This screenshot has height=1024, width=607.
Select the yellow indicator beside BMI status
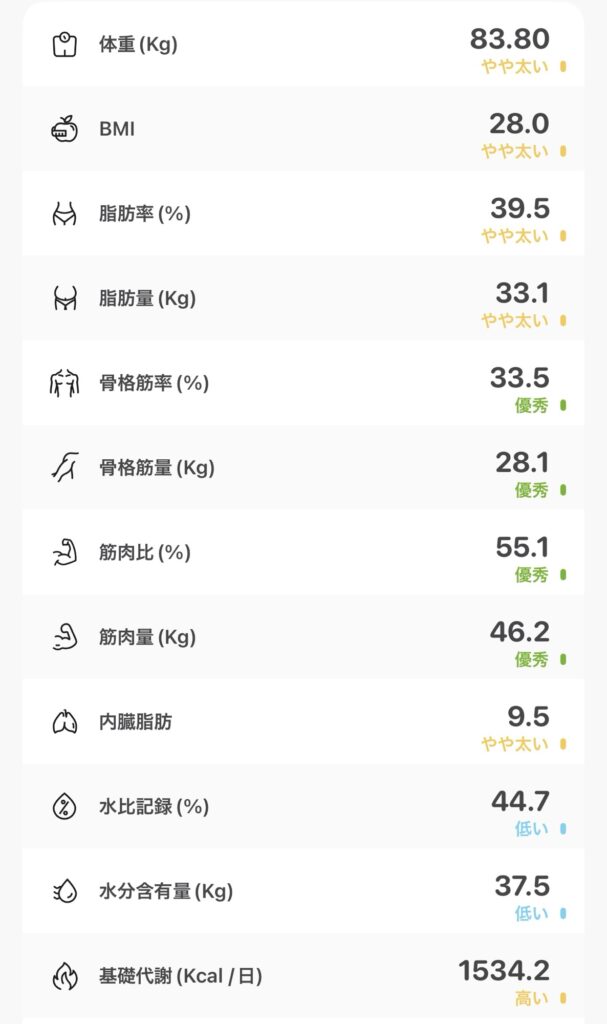pos(563,152)
